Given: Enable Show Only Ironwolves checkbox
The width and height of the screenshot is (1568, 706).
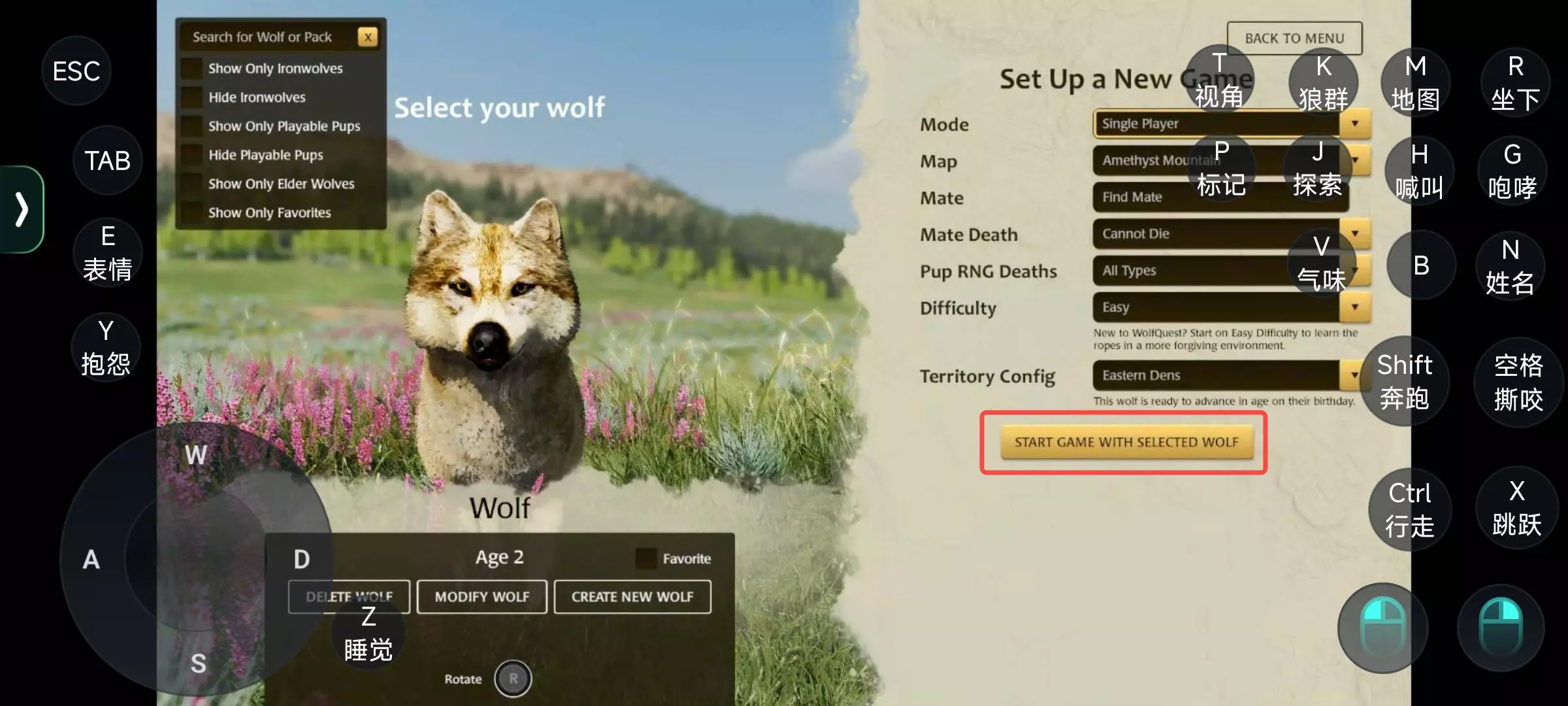Looking at the screenshot, I should pyautogui.click(x=192, y=69).
